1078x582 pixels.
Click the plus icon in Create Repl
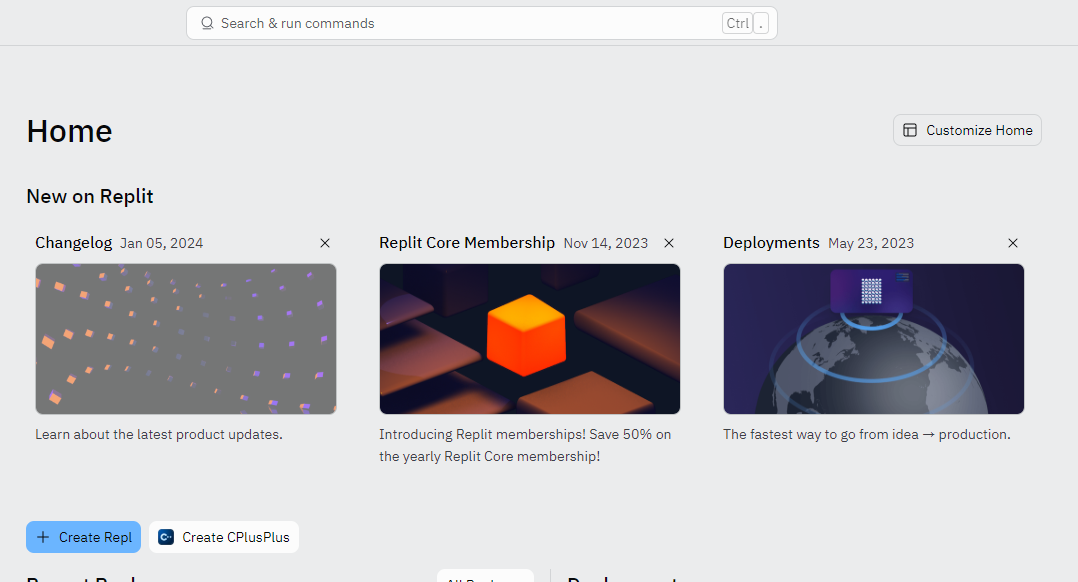click(x=43, y=537)
